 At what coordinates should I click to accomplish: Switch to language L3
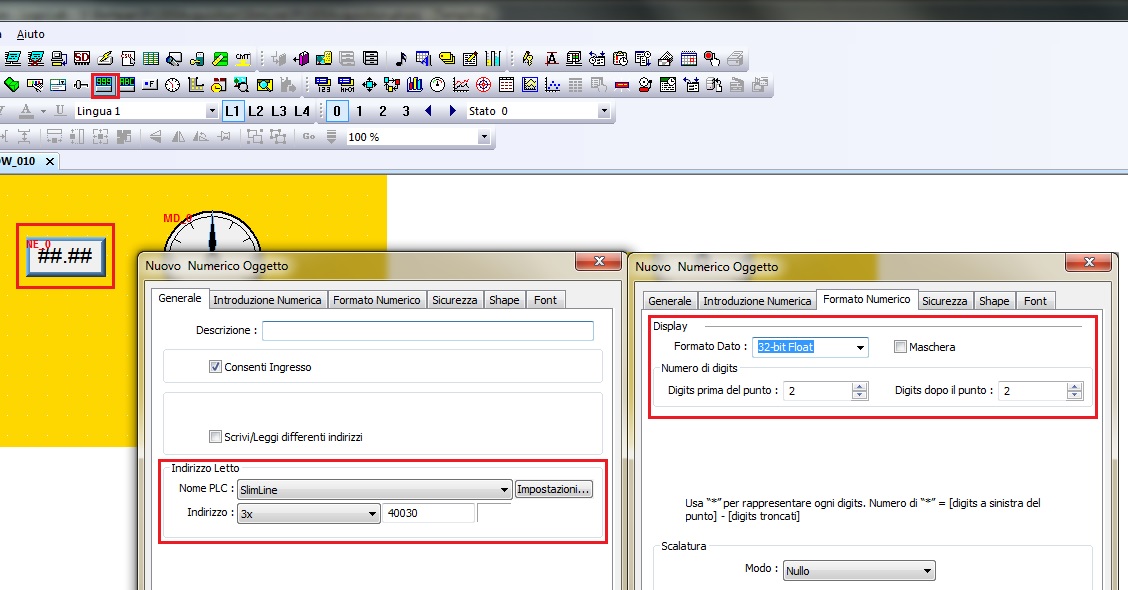point(279,111)
